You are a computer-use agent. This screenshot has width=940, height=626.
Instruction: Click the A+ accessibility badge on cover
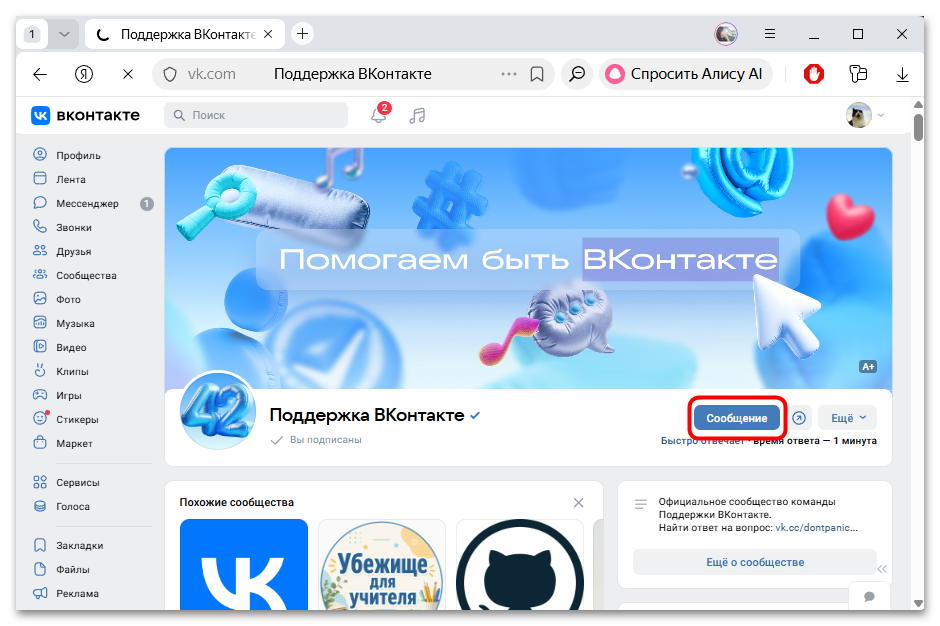click(867, 366)
